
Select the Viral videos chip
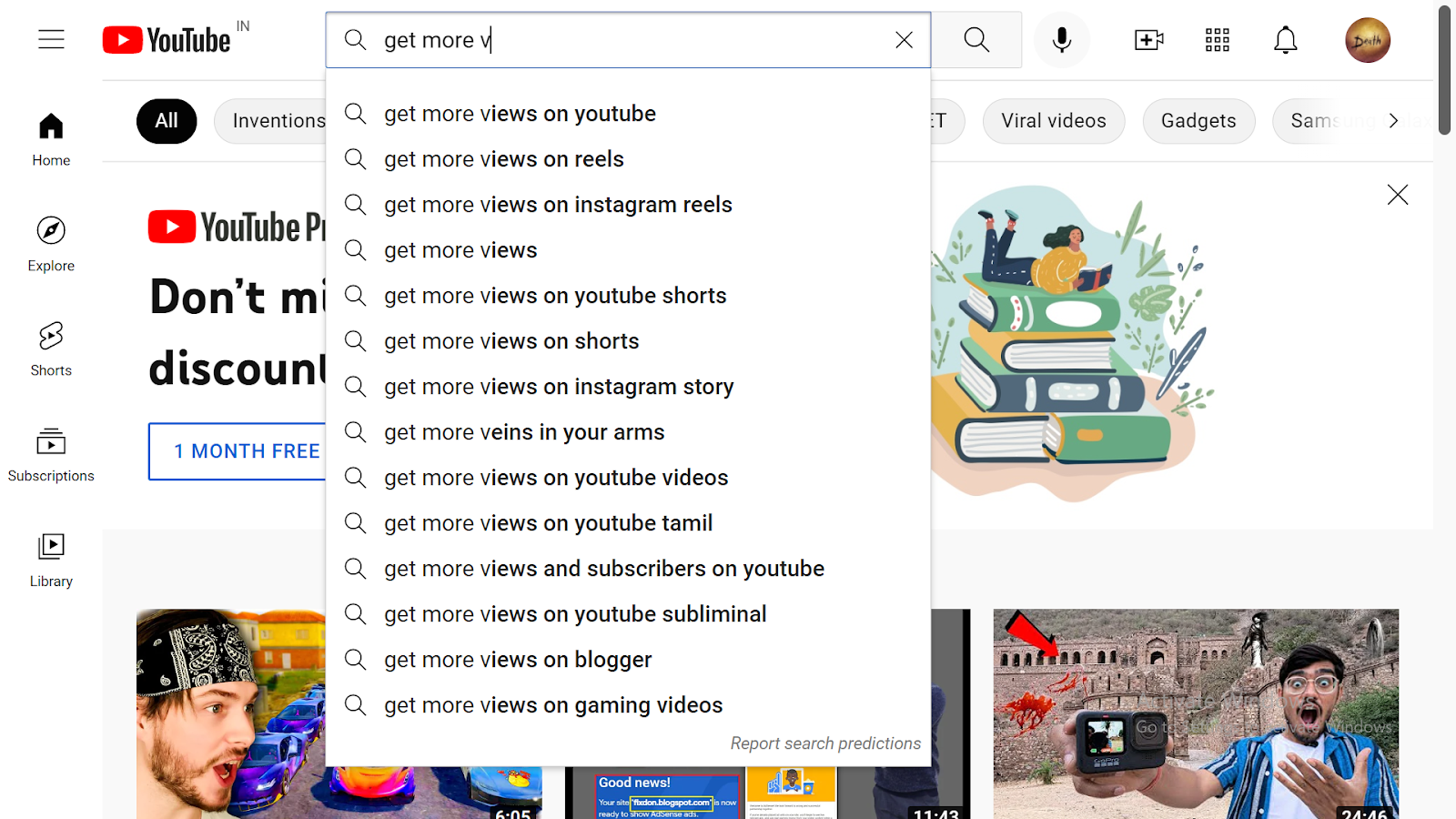(1054, 121)
